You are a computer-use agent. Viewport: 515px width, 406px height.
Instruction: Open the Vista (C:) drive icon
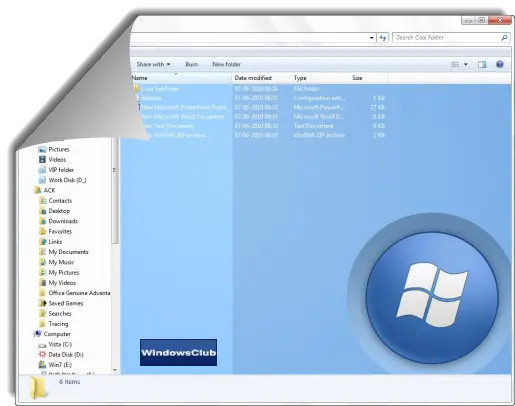[x=42, y=345]
